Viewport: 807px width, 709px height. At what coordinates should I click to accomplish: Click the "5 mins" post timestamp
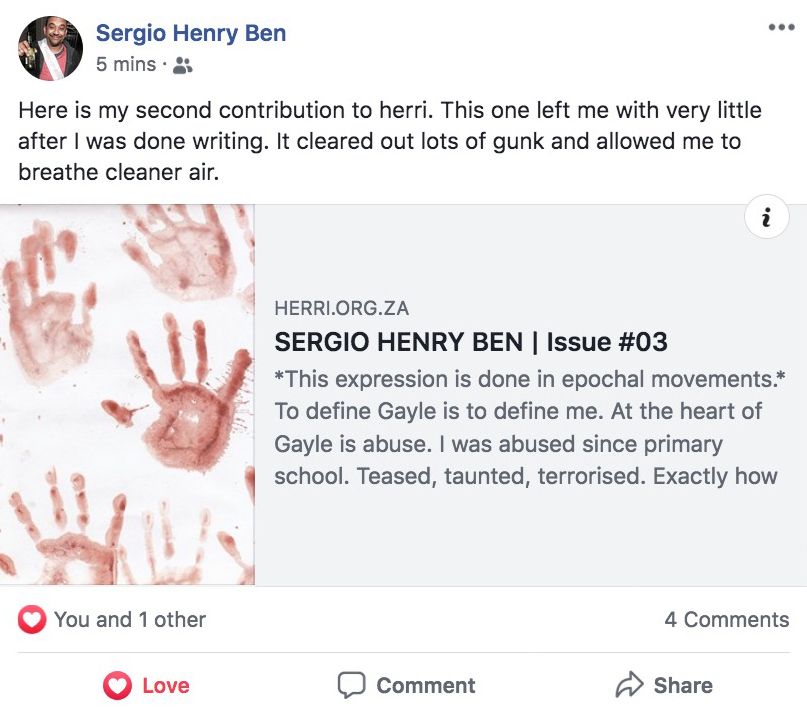[126, 65]
